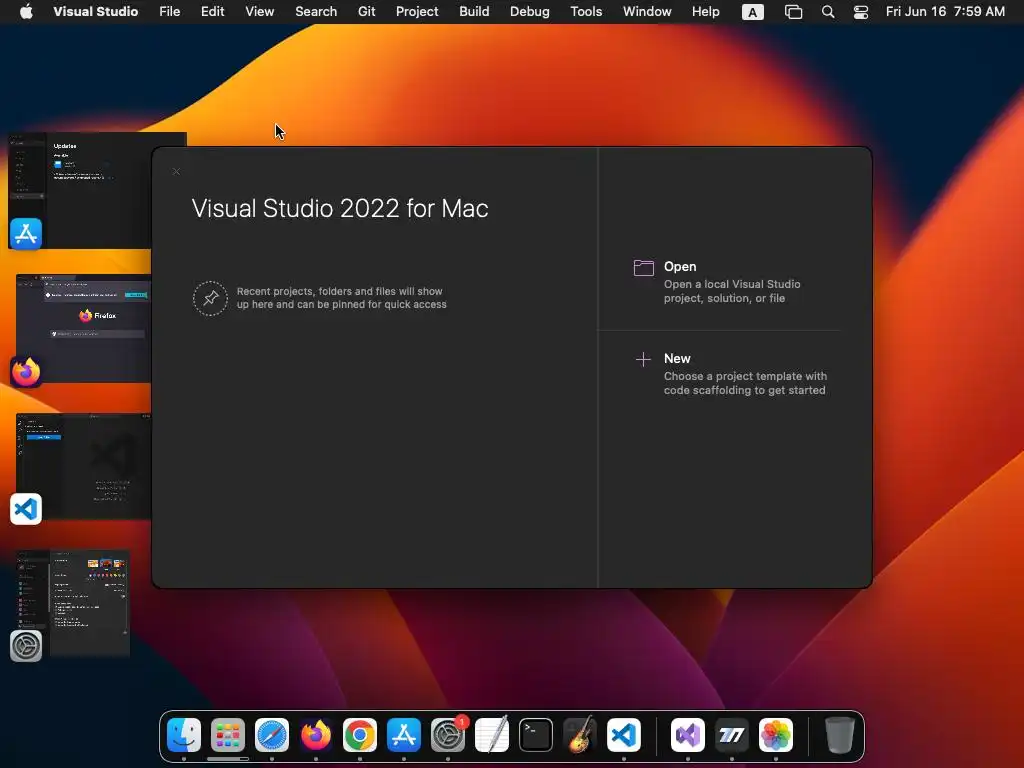Select the Firefox window thumbnail in Stage Manager
The image size is (1024, 768).
coord(84,328)
